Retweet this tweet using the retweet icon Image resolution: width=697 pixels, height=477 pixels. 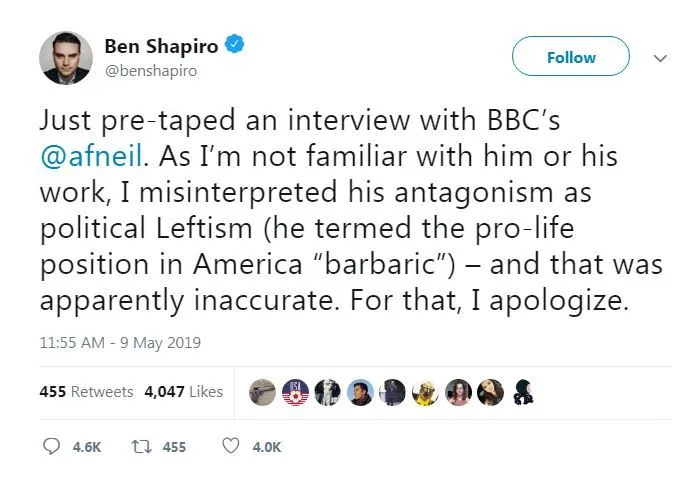pos(142,447)
